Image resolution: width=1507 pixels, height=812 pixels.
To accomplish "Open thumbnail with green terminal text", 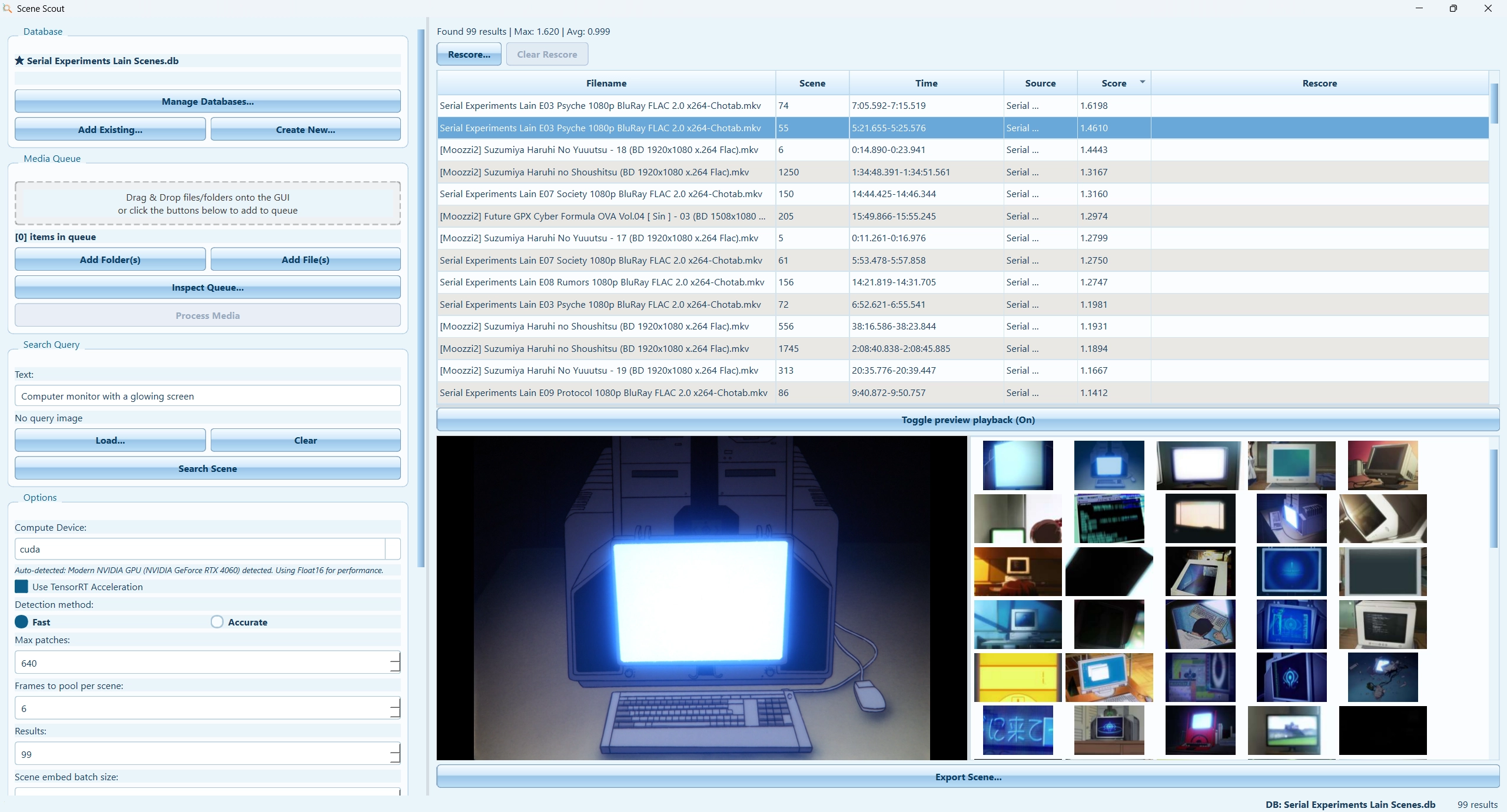I will coord(1109,518).
